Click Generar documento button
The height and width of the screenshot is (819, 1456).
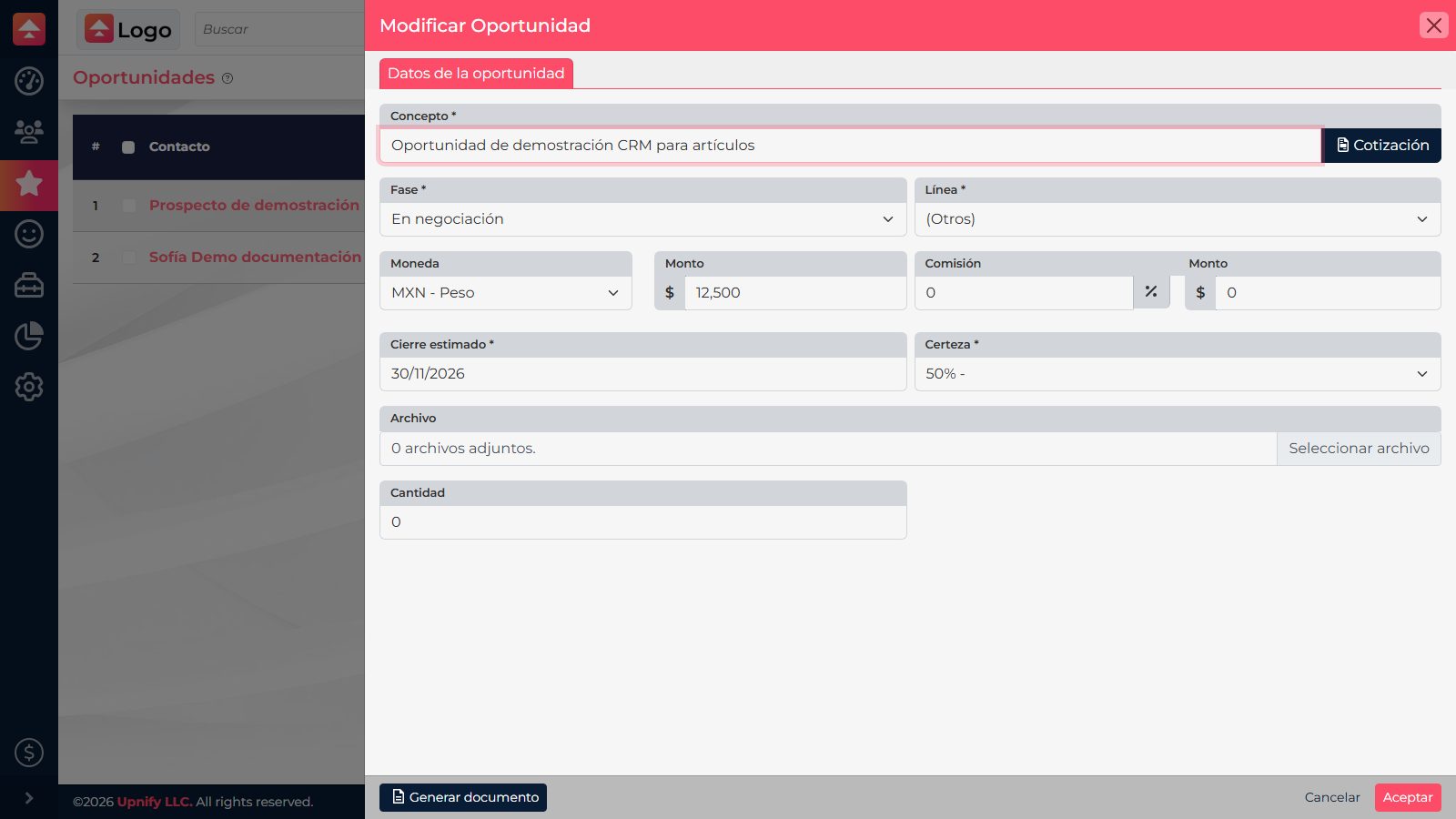463,797
